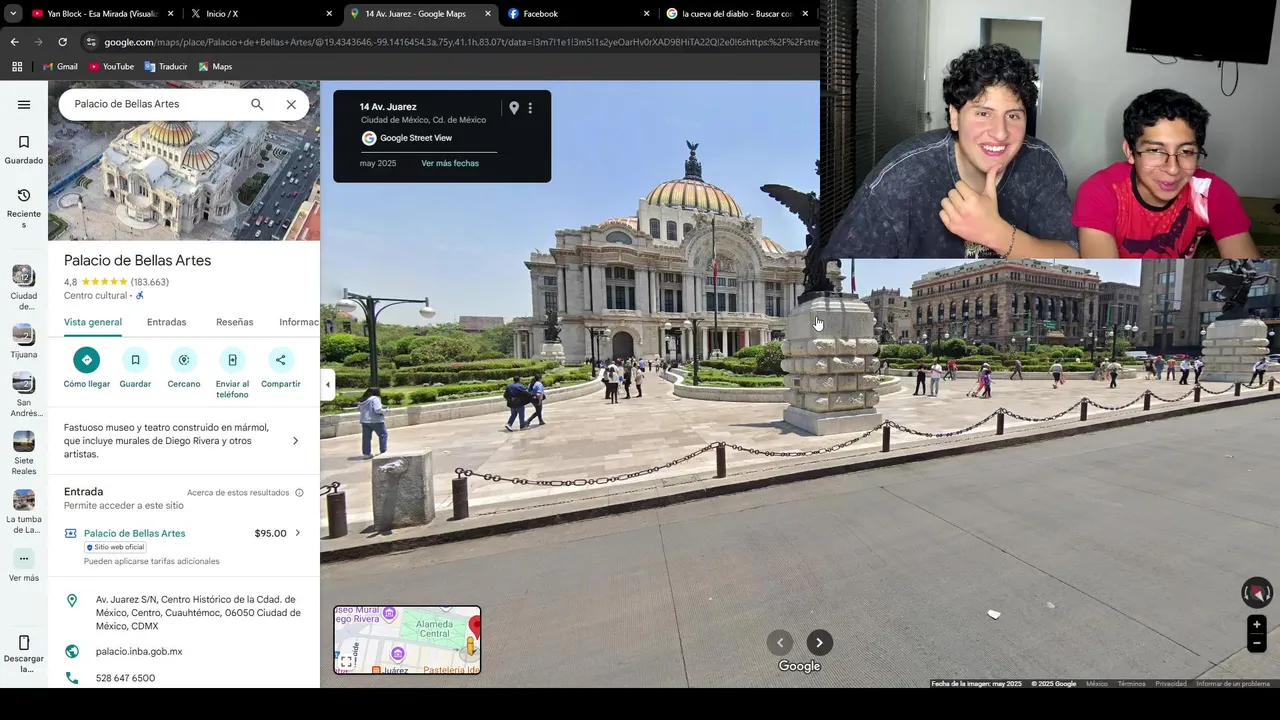Click the (183.663) reviews count

pos(150,282)
